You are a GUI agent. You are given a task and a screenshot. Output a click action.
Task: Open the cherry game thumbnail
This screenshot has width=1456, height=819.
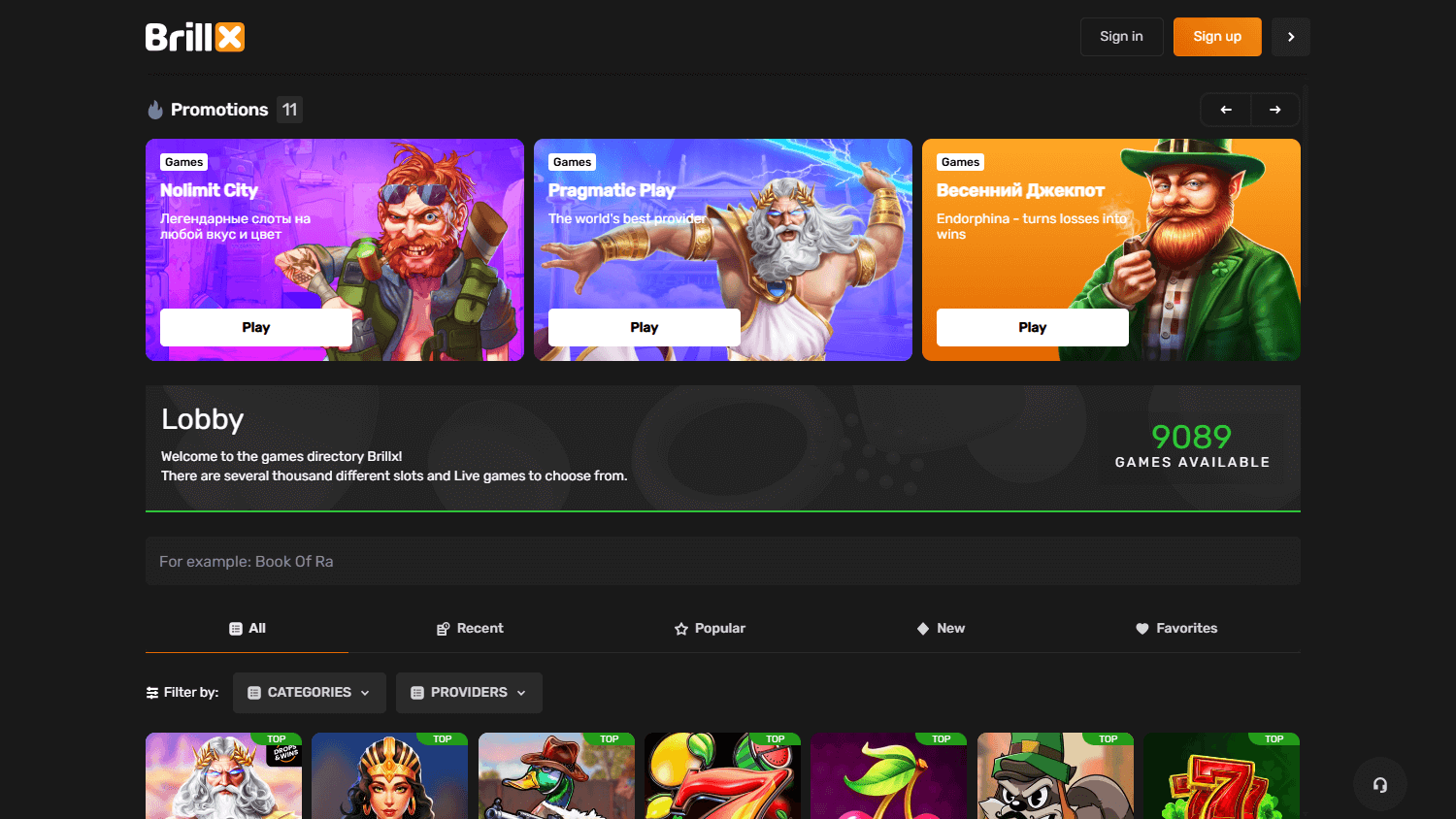[889, 775]
